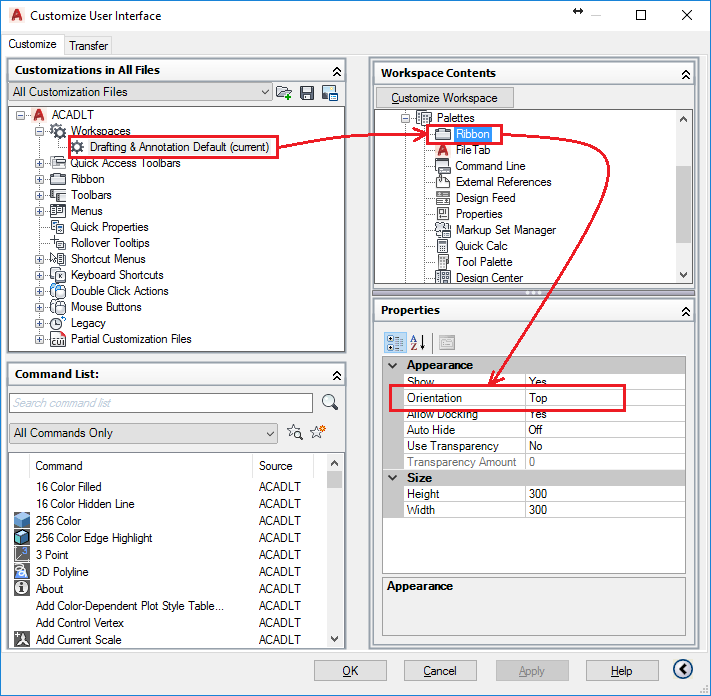Open a partial customization file icon

(x=284, y=92)
